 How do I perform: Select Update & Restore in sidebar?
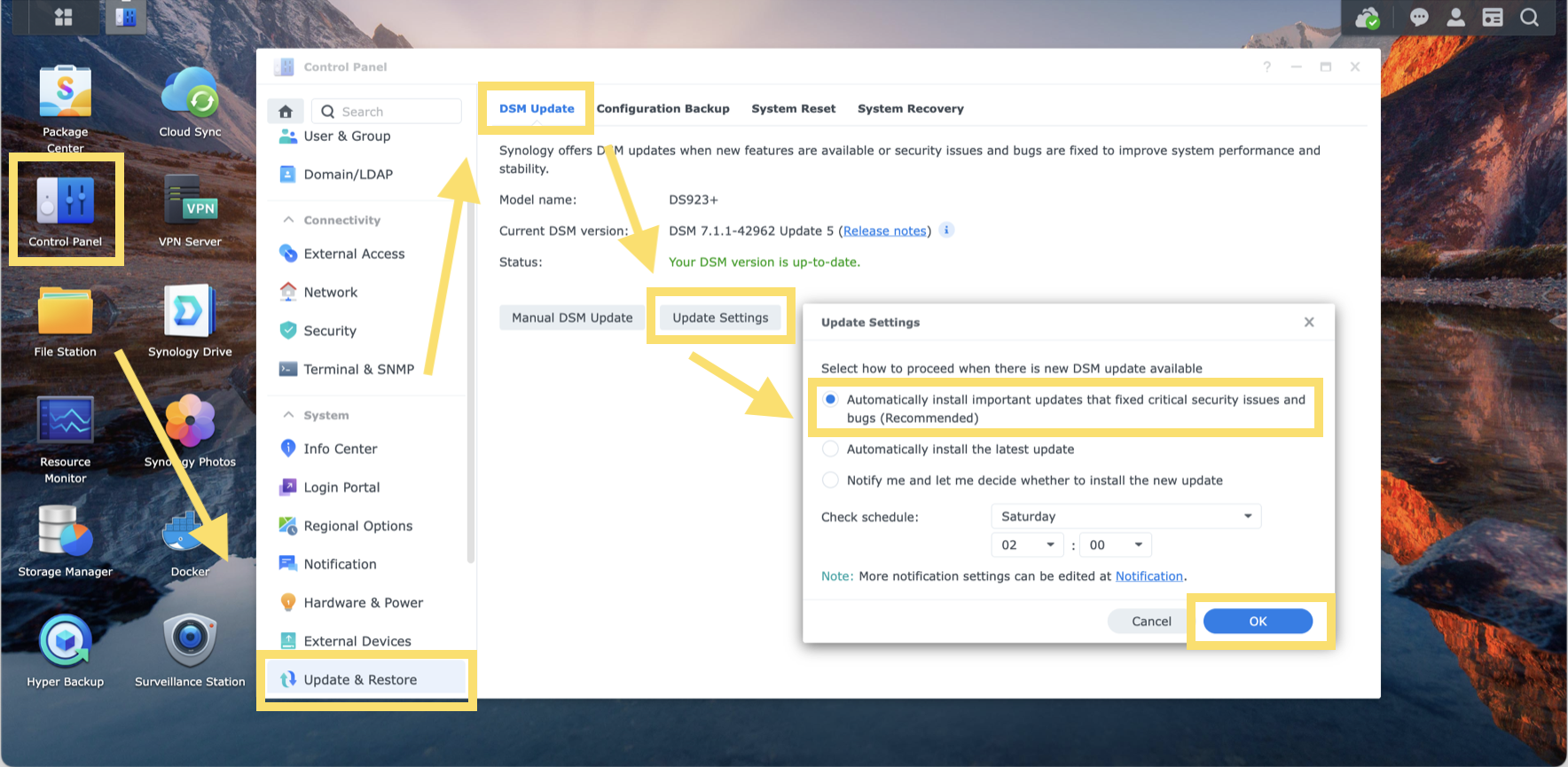366,679
